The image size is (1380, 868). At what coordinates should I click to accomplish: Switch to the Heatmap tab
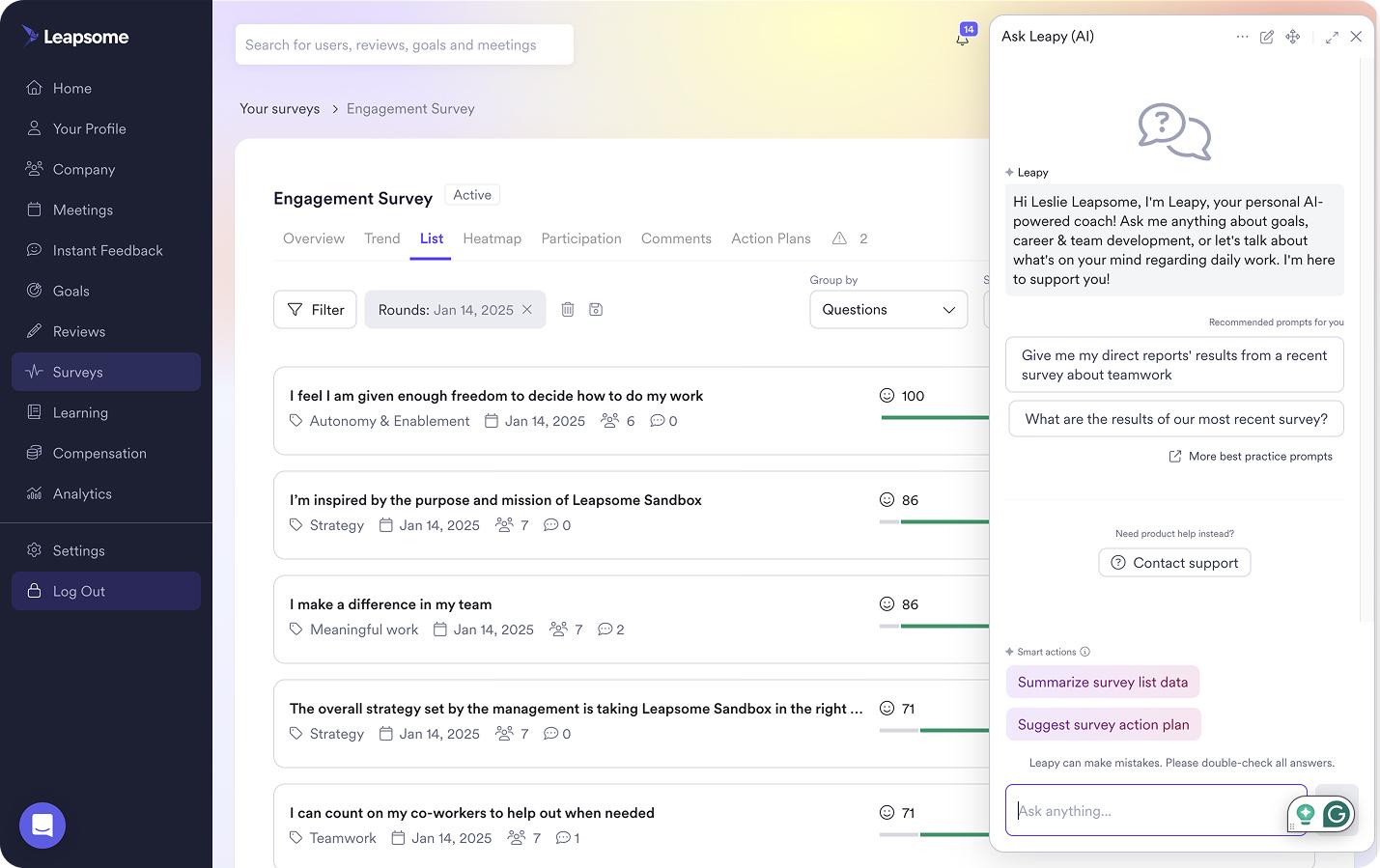[492, 238]
